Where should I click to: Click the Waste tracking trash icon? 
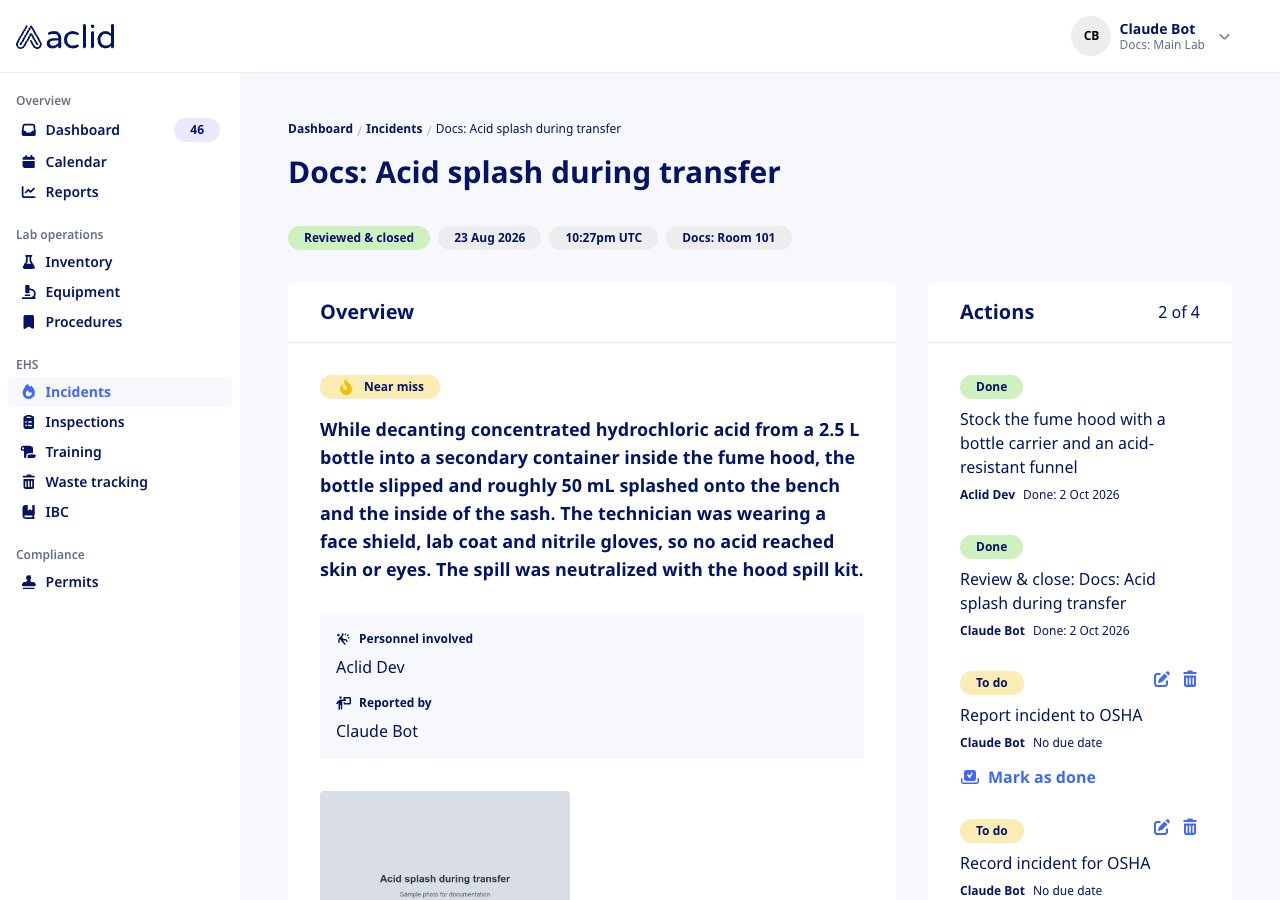click(29, 482)
